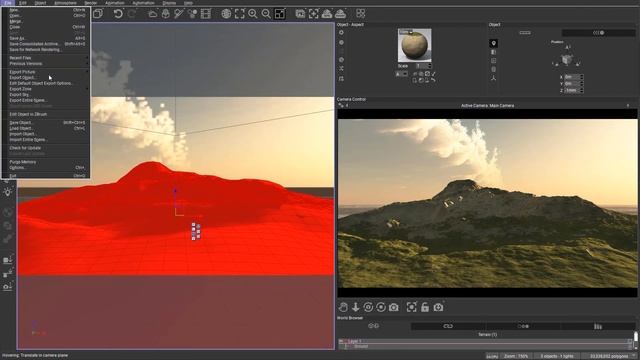Click the top gear icon in Aspect panel
The image size is (640, 360).
pyautogui.click(x=341, y=33)
